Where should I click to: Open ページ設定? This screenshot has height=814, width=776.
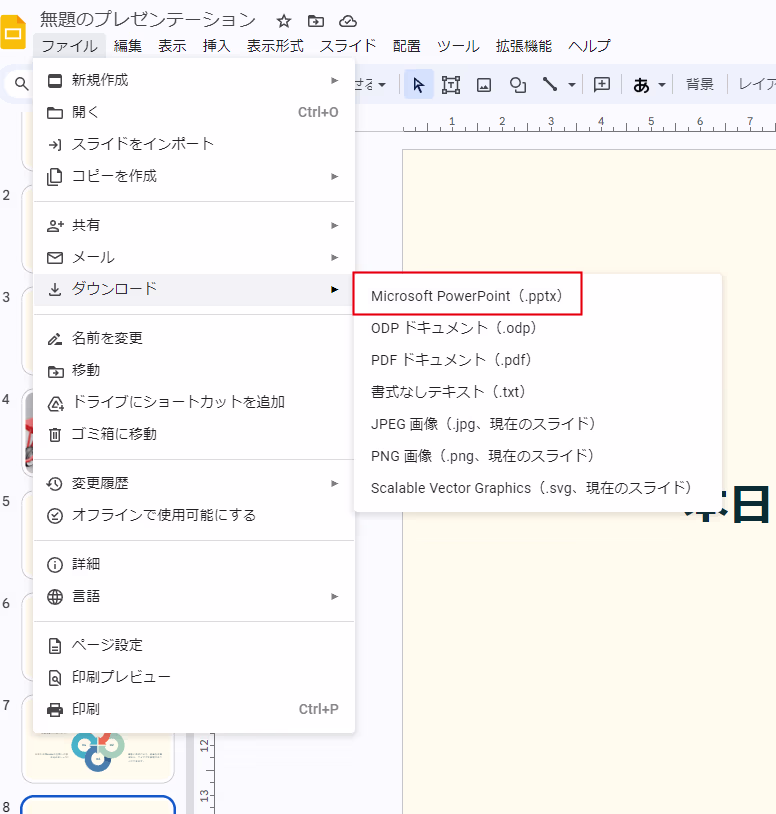tap(194, 645)
